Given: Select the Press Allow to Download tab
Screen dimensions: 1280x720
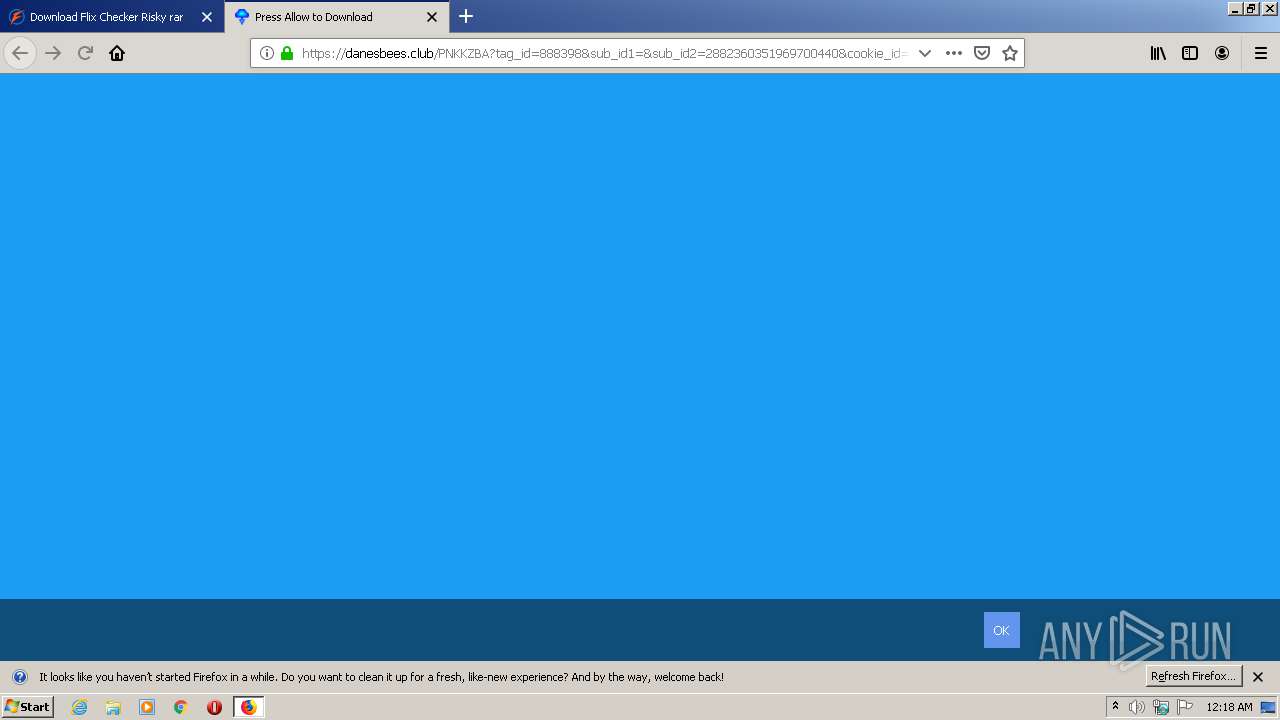Looking at the screenshot, I should tap(337, 17).
